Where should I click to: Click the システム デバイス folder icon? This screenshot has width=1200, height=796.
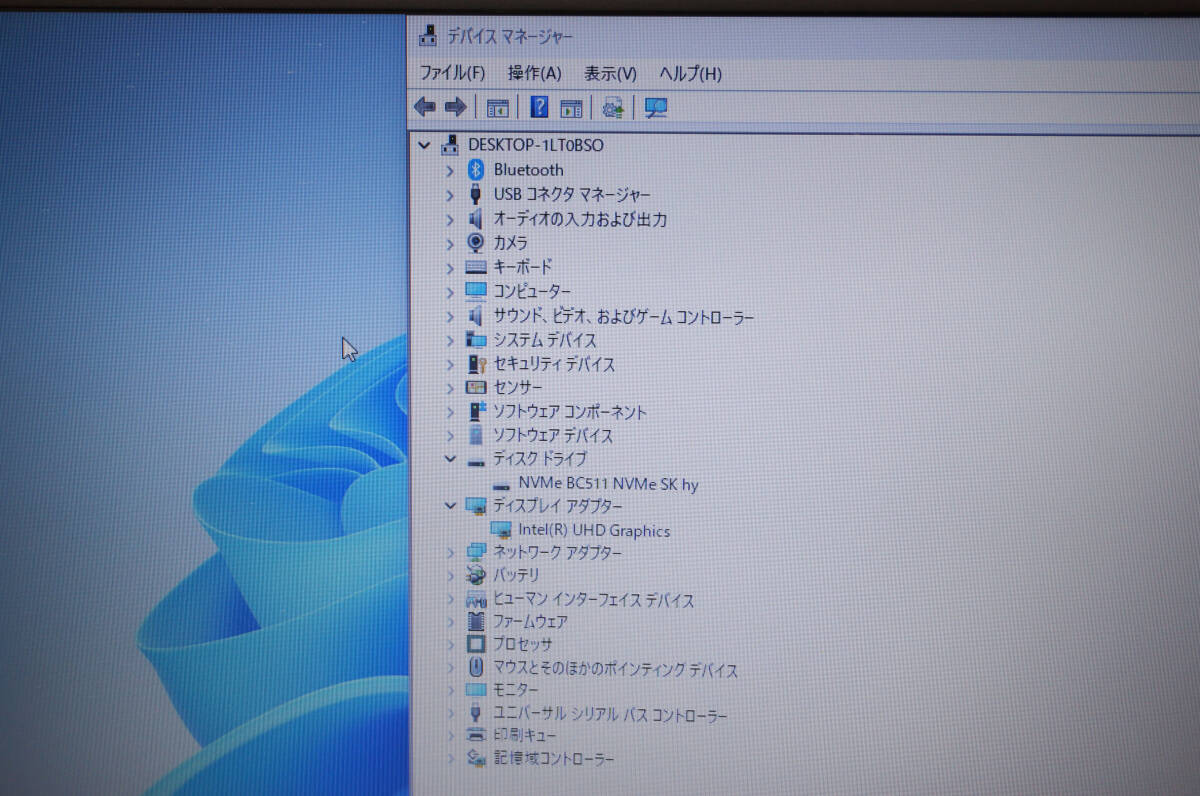476,340
